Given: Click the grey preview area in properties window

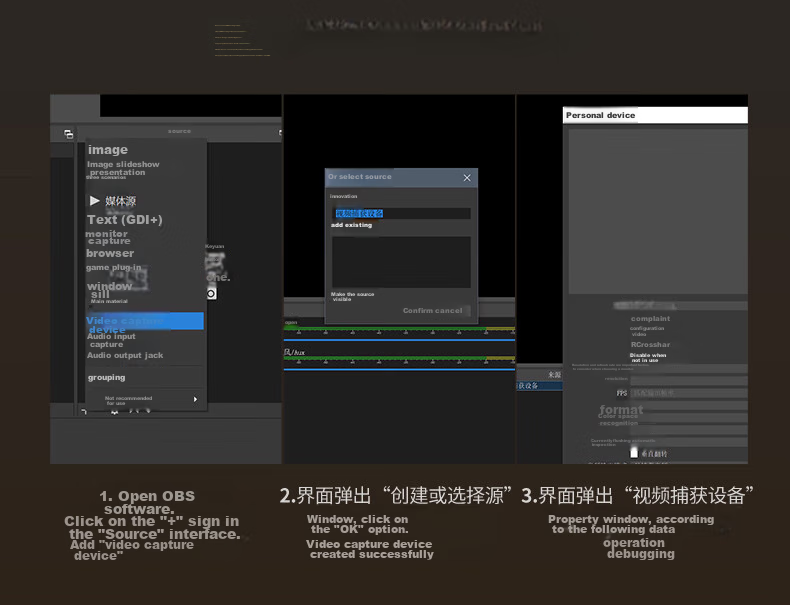Looking at the screenshot, I should tap(657, 211).
